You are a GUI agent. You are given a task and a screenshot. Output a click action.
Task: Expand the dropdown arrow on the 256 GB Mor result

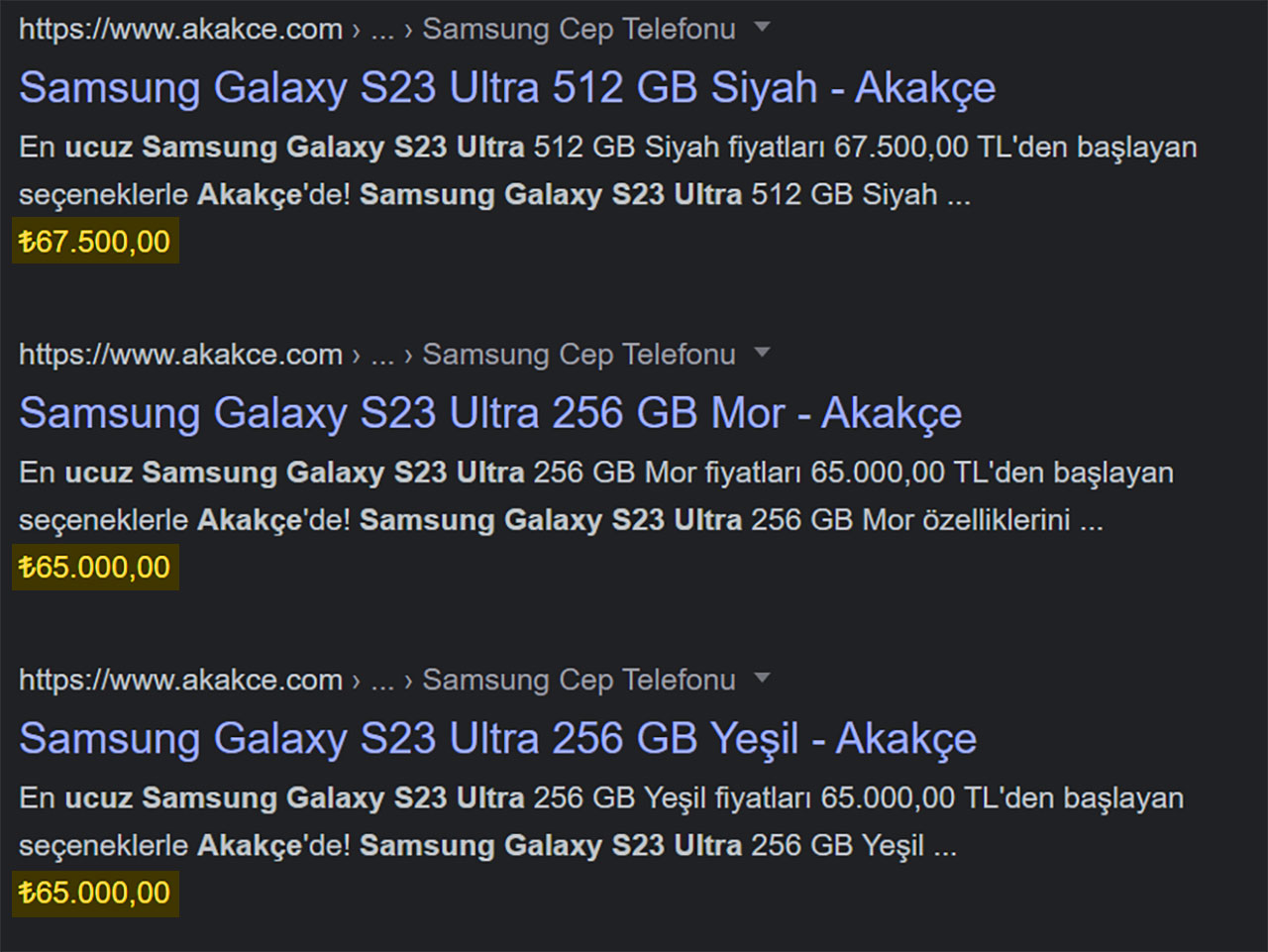(761, 354)
